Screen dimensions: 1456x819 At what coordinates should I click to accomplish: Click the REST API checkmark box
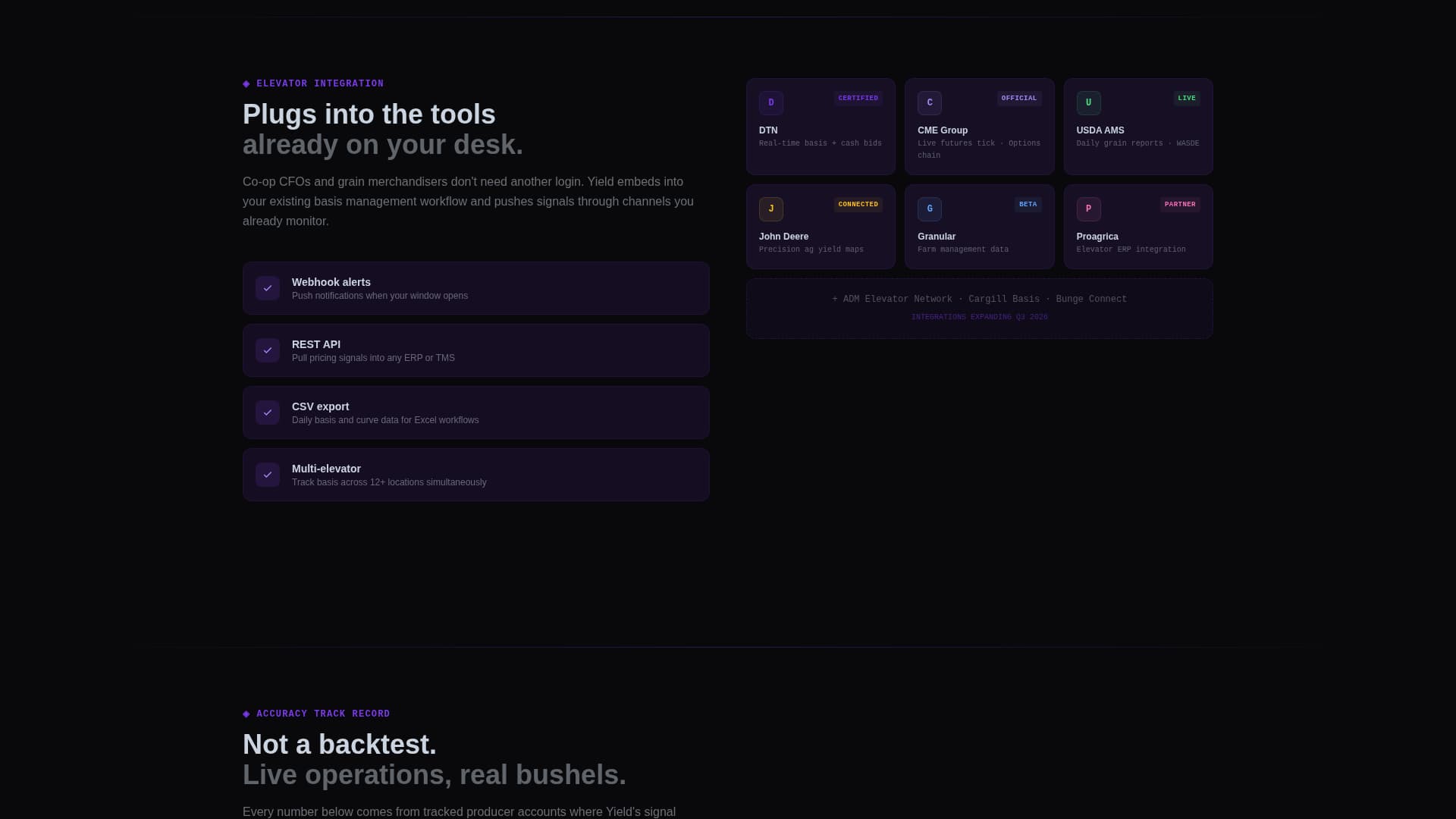(268, 350)
